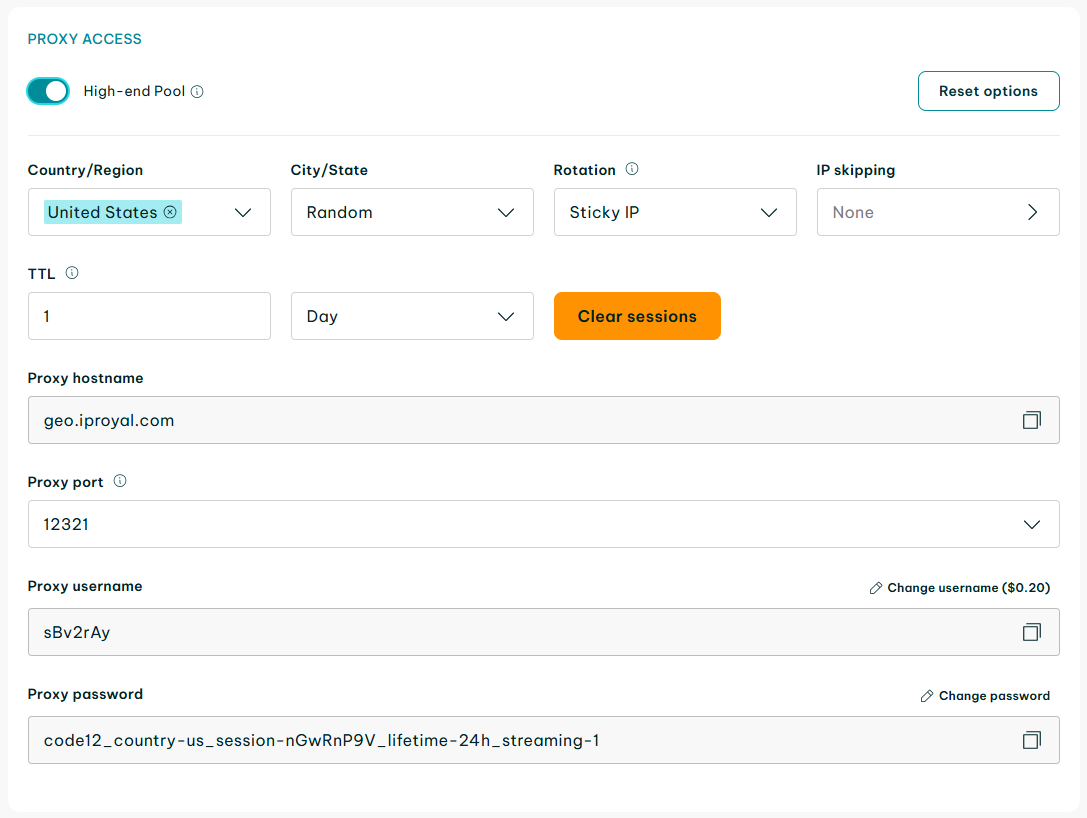The width and height of the screenshot is (1087, 818).
Task: Click the Rotation info icon
Action: (632, 169)
